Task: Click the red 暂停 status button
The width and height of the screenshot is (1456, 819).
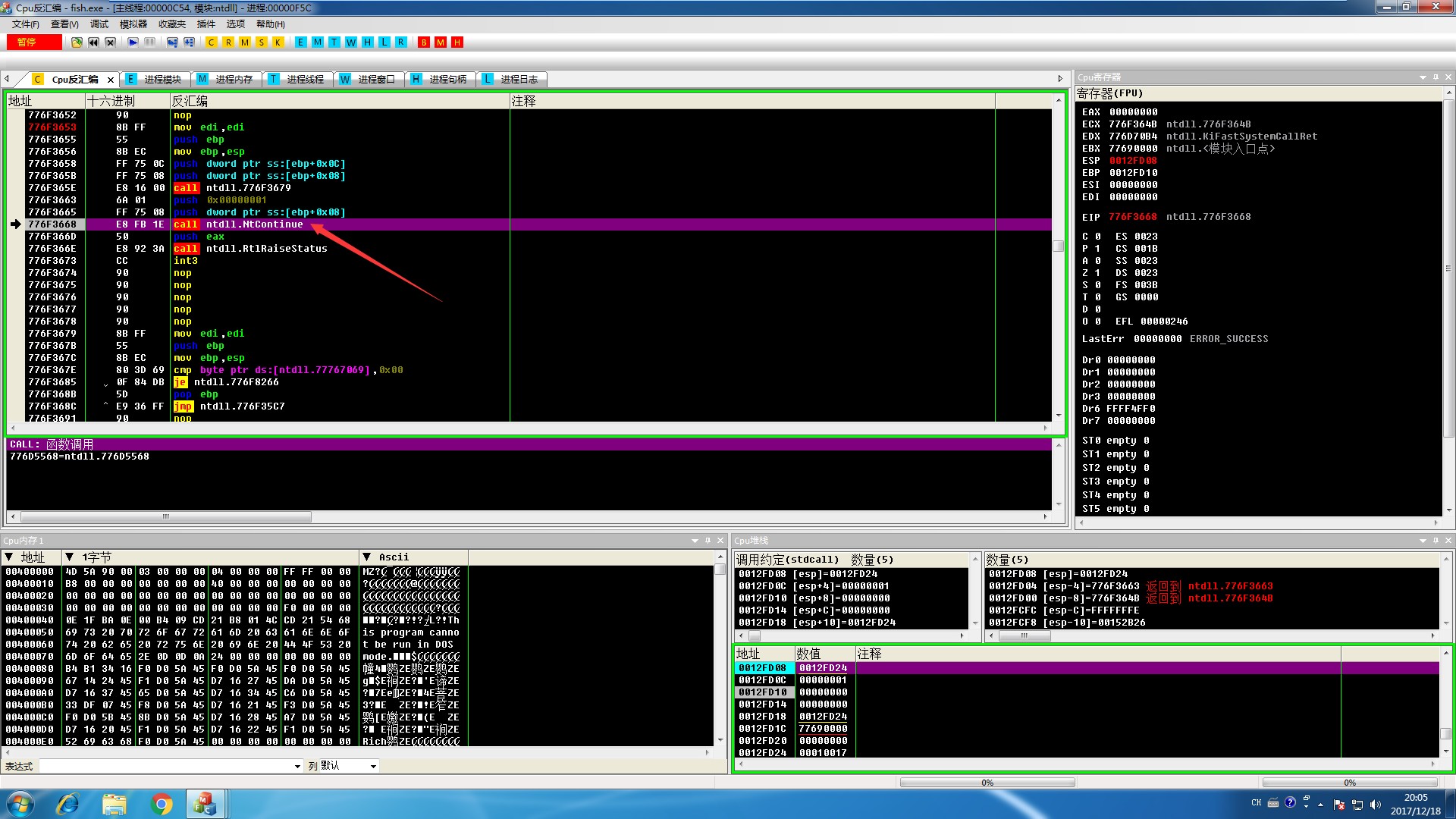Action: 34,42
